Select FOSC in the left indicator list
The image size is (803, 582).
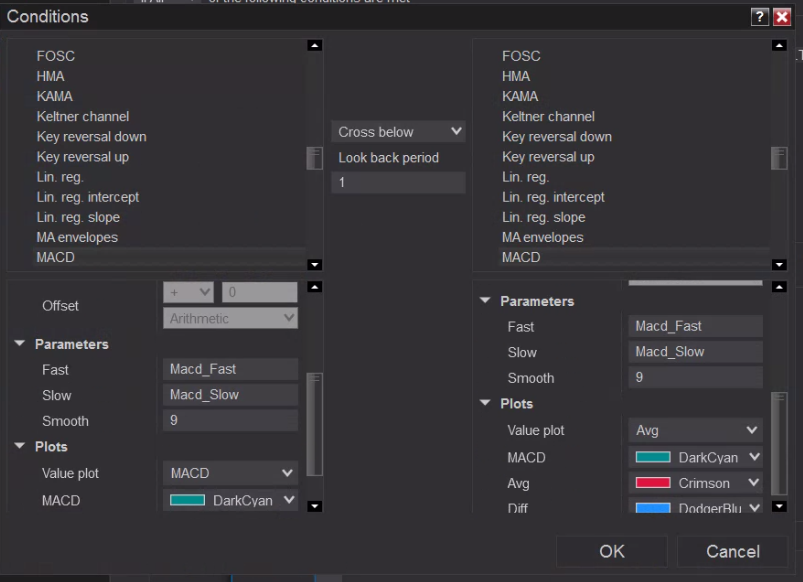click(x=56, y=56)
